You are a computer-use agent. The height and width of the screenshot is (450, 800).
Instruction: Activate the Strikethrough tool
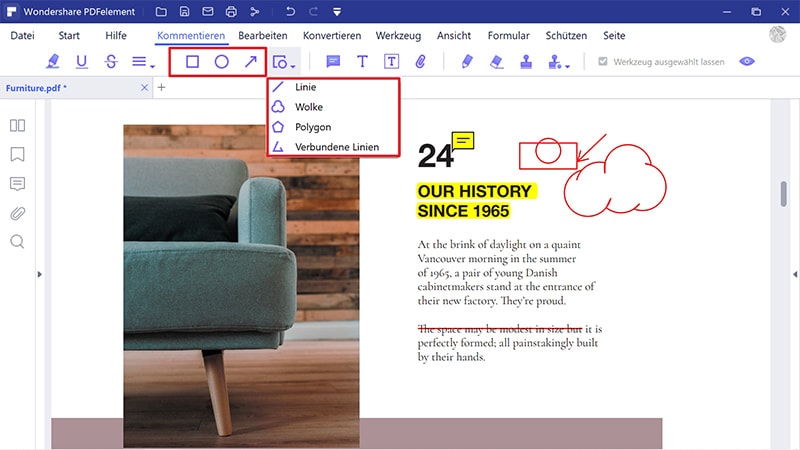click(x=110, y=62)
